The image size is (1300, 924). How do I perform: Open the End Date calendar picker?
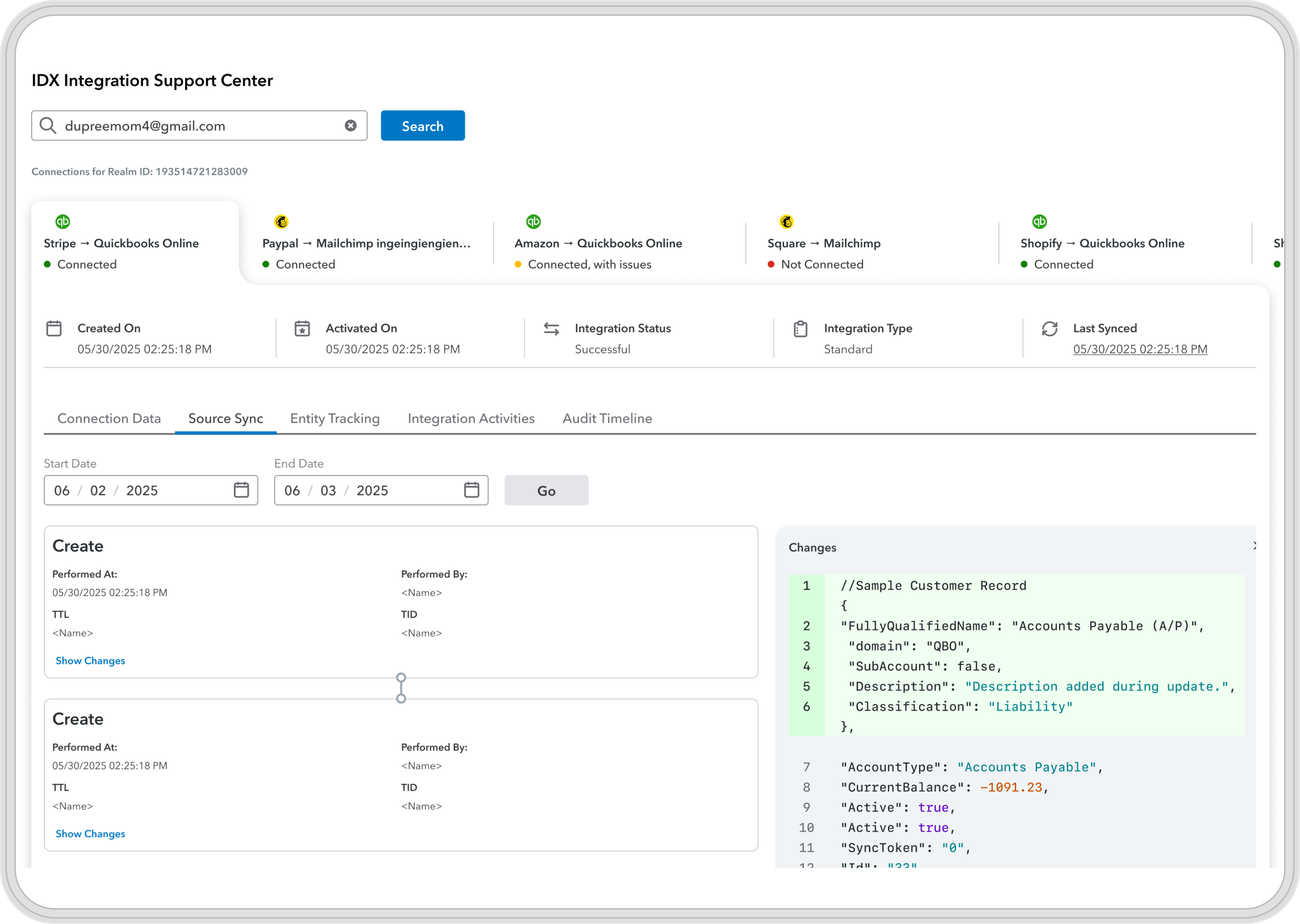pos(472,490)
